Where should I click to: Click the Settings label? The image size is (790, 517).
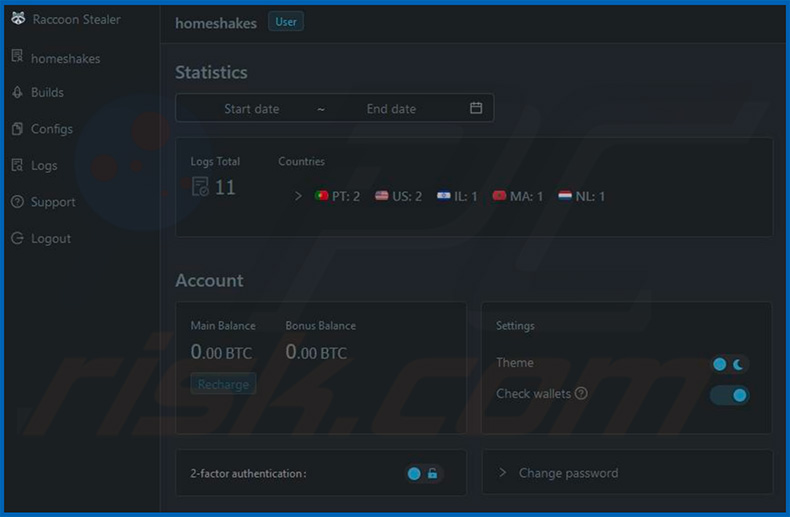click(515, 326)
